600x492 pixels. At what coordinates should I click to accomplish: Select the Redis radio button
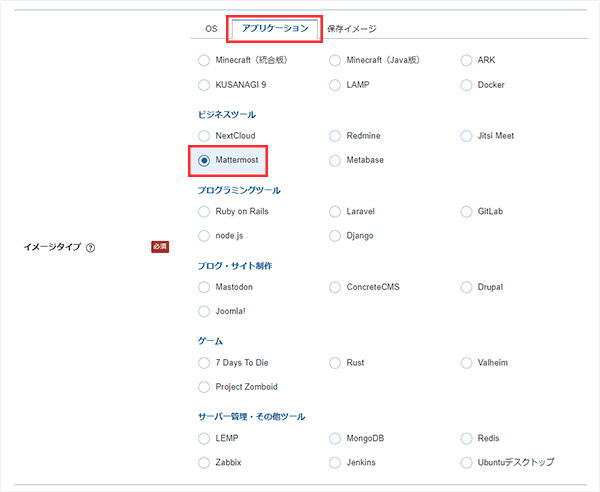[x=466, y=438]
